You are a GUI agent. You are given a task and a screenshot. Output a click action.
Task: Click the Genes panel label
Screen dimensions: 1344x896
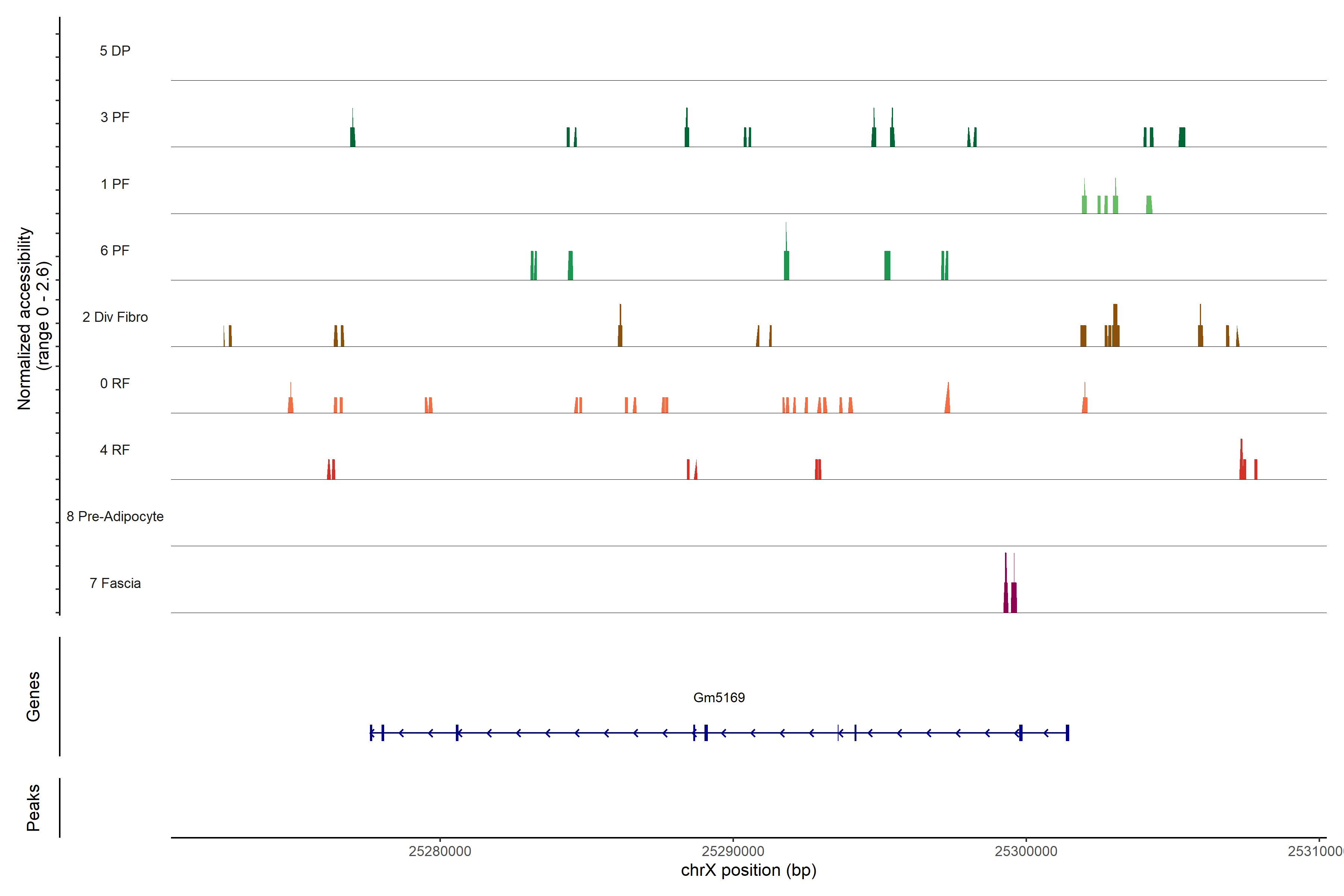click(33, 697)
